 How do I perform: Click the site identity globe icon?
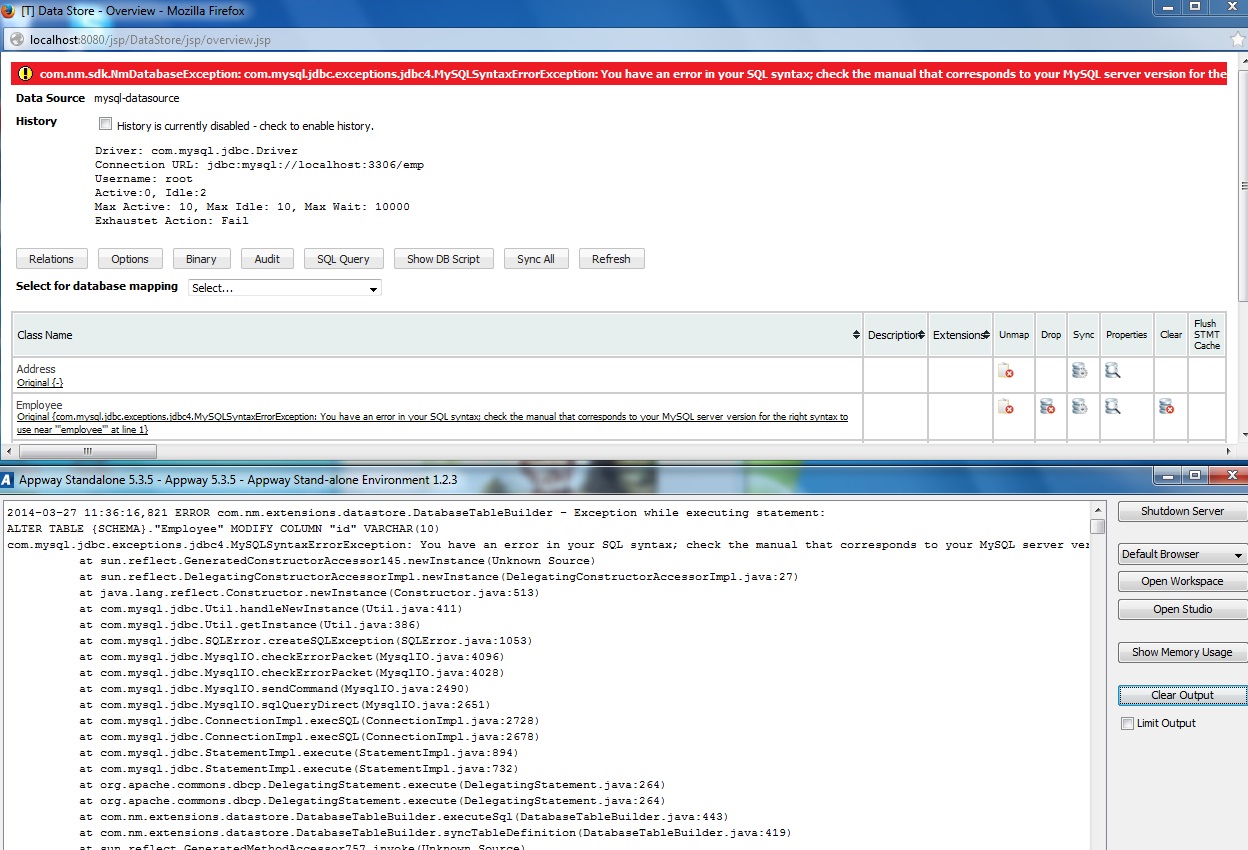tap(17, 40)
